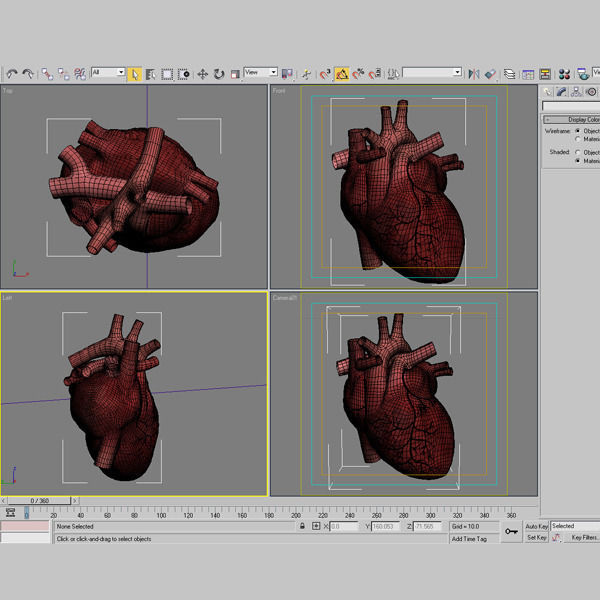The width and height of the screenshot is (600, 600).
Task: Click the Edit Named Selection Sets icon
Action: tap(393, 74)
